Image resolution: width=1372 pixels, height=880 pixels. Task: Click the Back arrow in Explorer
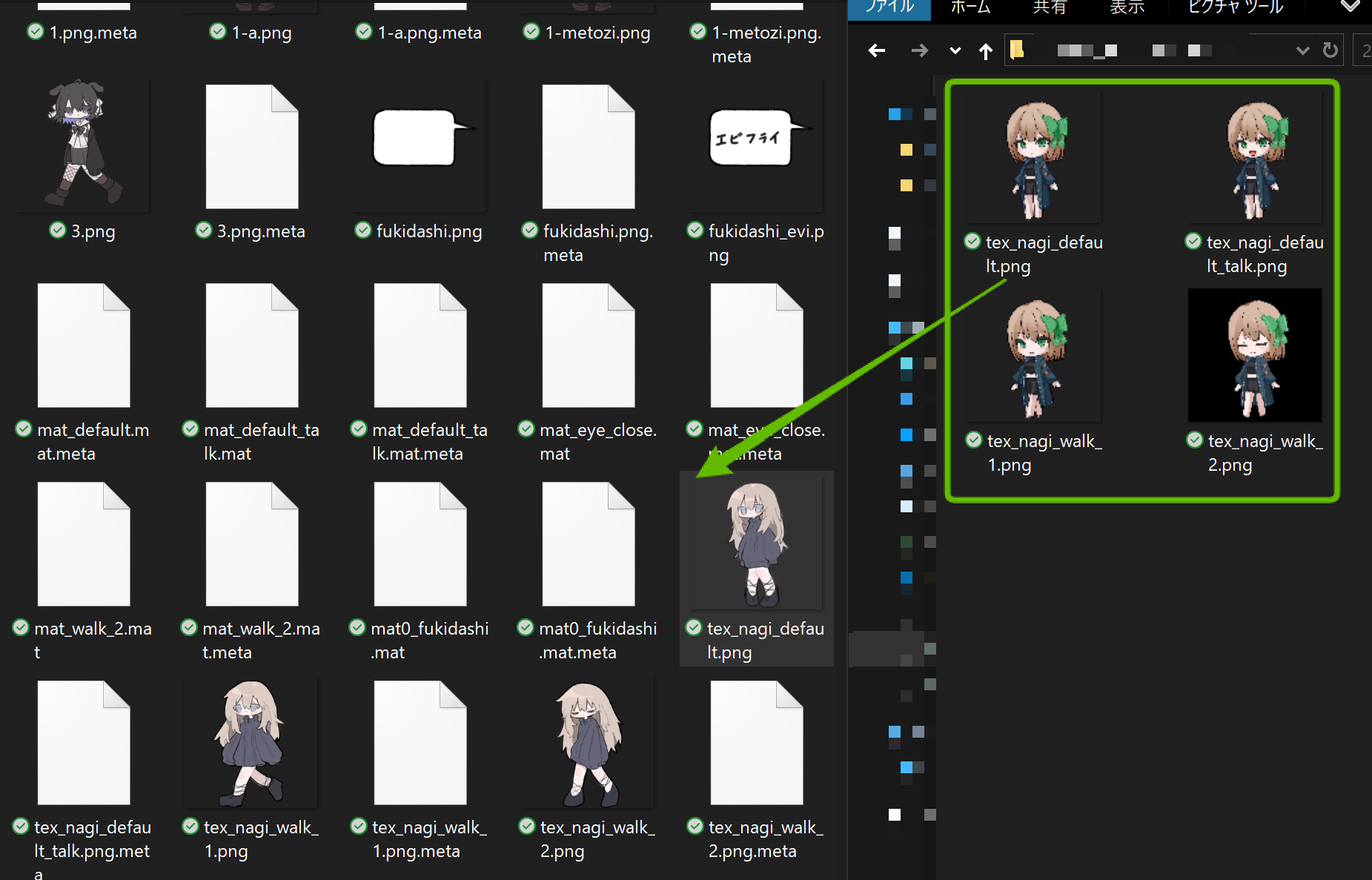tap(877, 50)
